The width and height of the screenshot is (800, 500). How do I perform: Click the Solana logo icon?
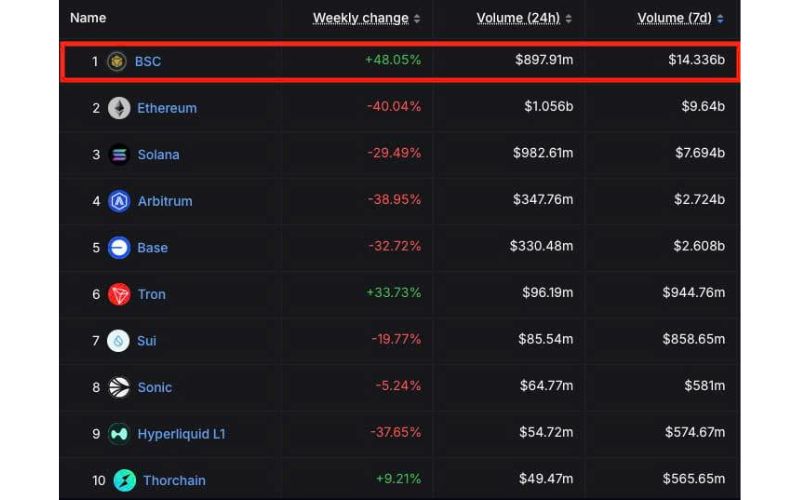(119, 154)
